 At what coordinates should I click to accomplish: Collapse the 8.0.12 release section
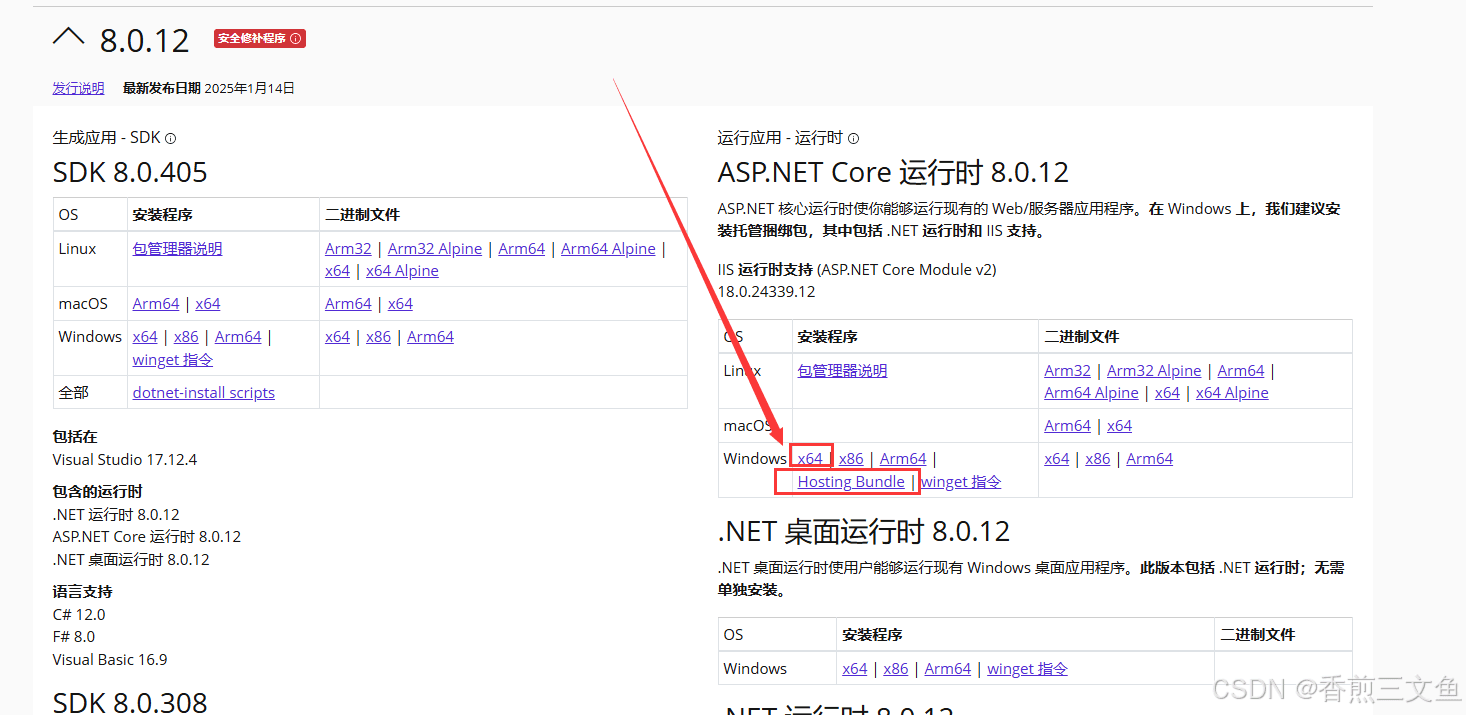pyautogui.click(x=68, y=35)
